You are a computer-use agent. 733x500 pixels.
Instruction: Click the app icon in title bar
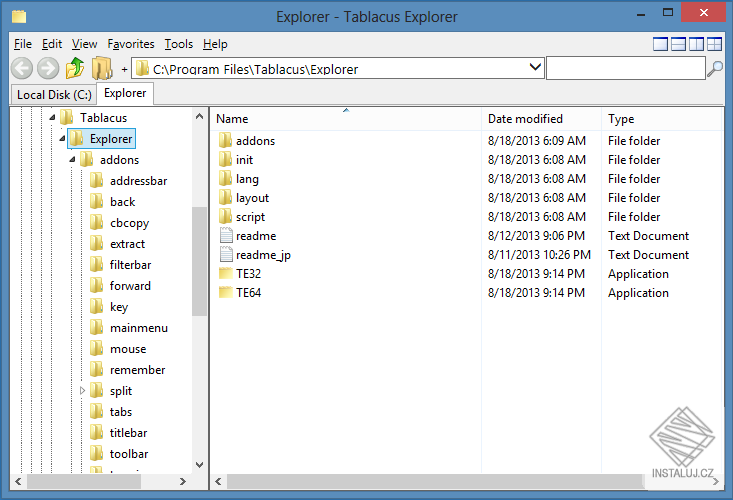click(x=19, y=17)
